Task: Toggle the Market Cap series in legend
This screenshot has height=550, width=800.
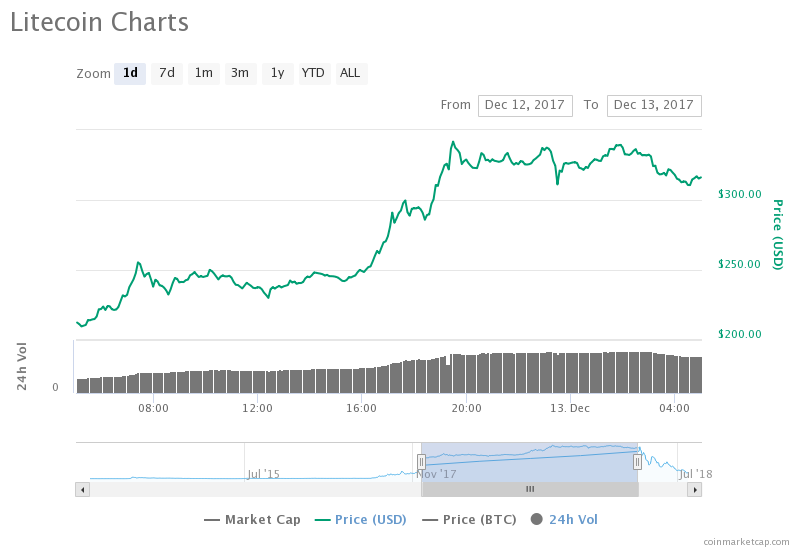Action: [x=253, y=519]
